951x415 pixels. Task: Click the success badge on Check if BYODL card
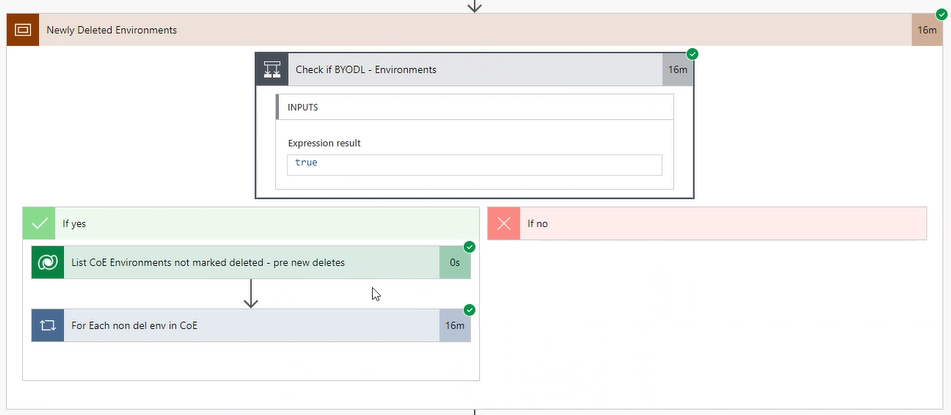point(693,54)
